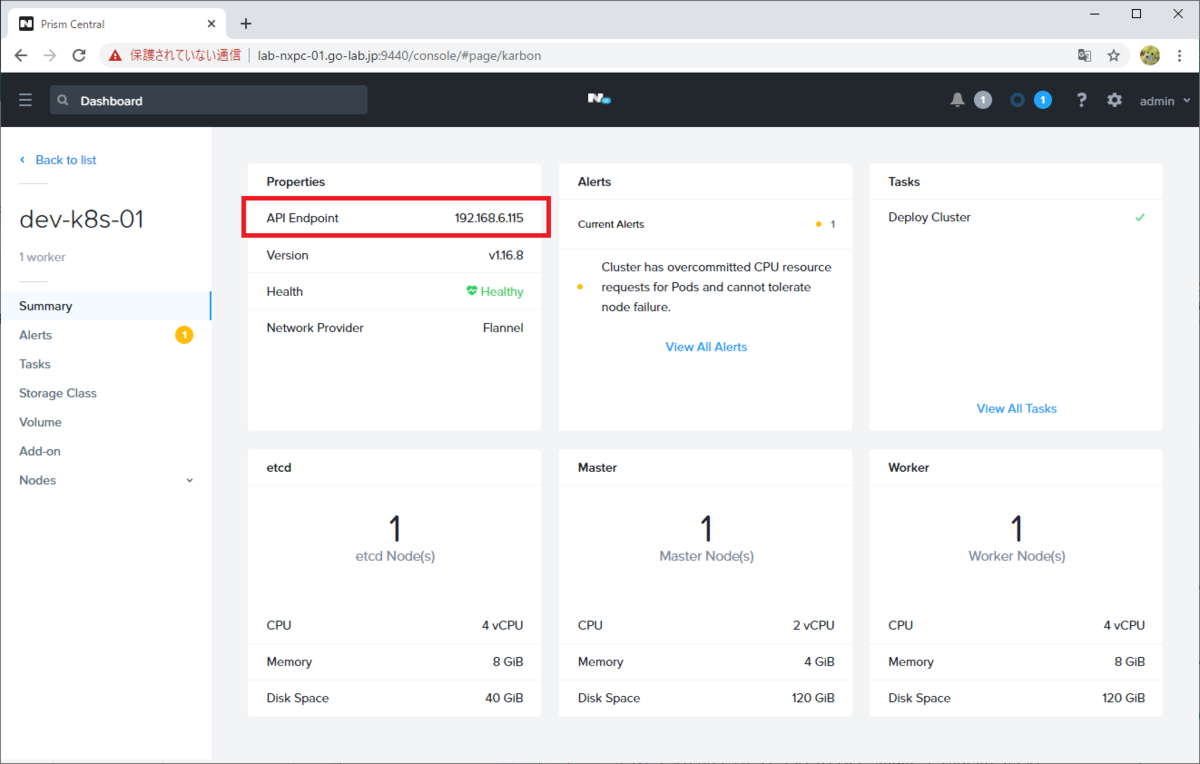The width and height of the screenshot is (1200, 764).
Task: Click the Deploy Cluster task row
Action: click(x=1016, y=217)
